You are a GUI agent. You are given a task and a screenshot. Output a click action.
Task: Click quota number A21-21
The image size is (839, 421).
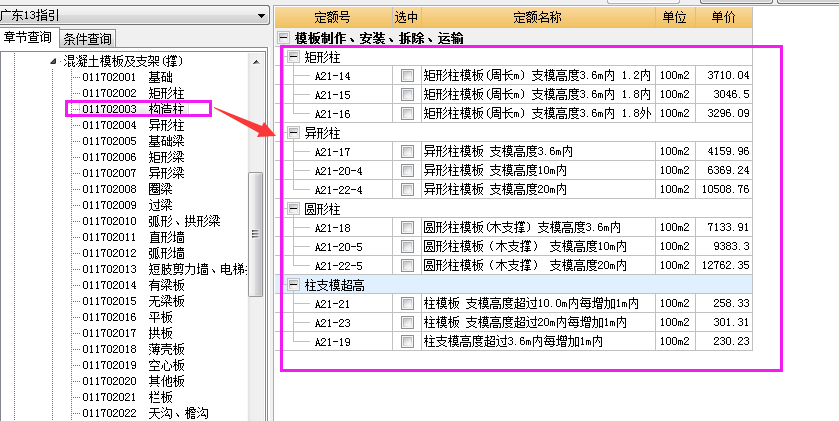[332, 304]
